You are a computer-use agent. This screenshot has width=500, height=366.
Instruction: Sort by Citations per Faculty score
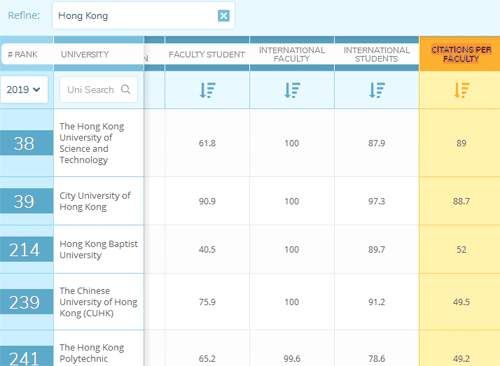pos(462,90)
